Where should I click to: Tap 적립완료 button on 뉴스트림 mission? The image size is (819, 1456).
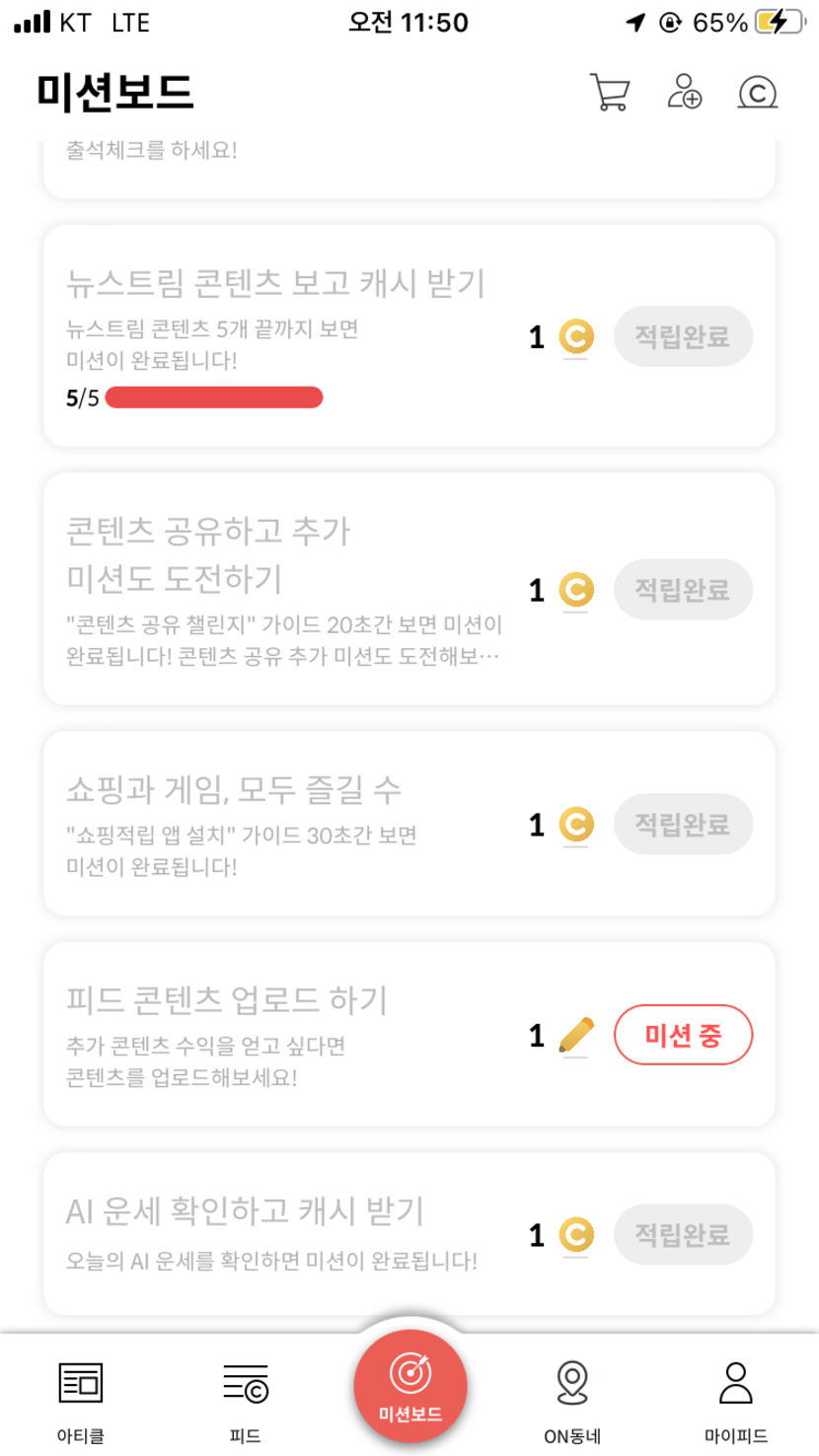tap(683, 337)
